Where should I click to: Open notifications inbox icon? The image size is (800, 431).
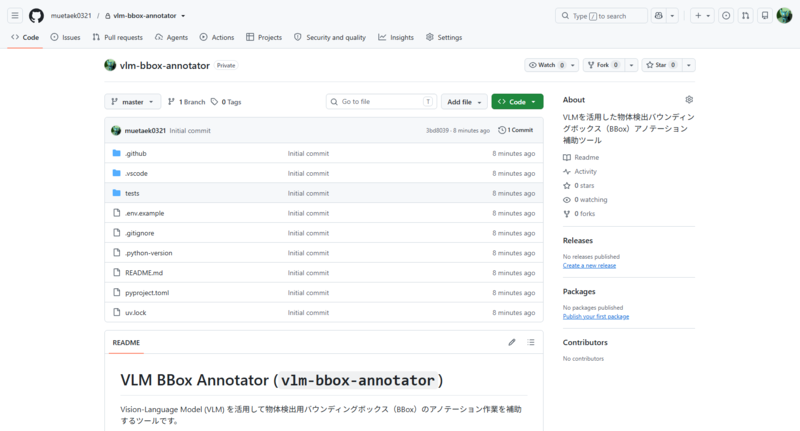point(765,16)
